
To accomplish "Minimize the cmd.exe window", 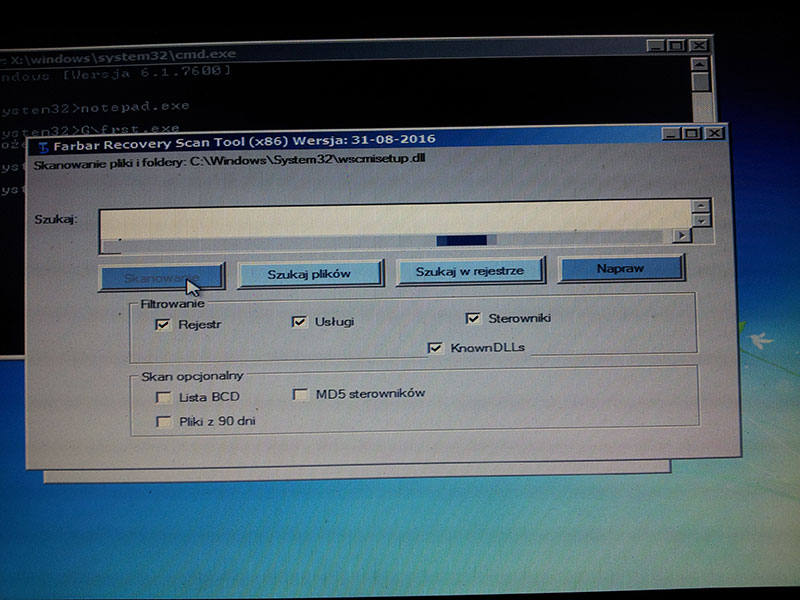I will click(x=655, y=46).
